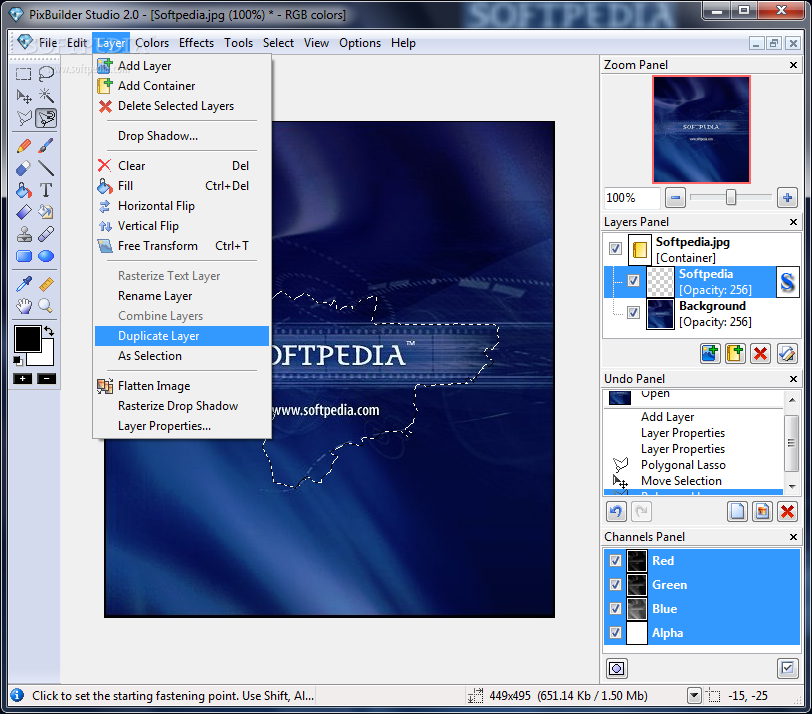Select the gradient tool
The image size is (812, 714).
(23, 212)
